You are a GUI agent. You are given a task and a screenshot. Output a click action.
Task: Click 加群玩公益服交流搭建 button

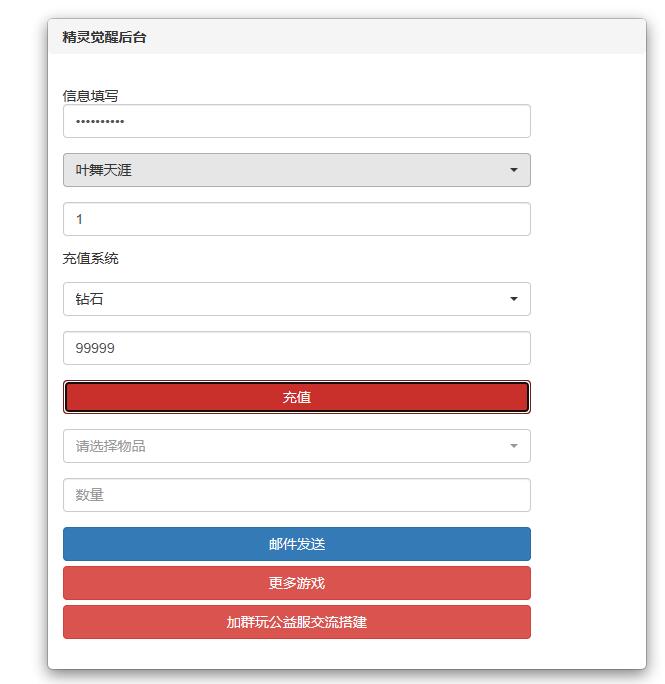point(297,622)
